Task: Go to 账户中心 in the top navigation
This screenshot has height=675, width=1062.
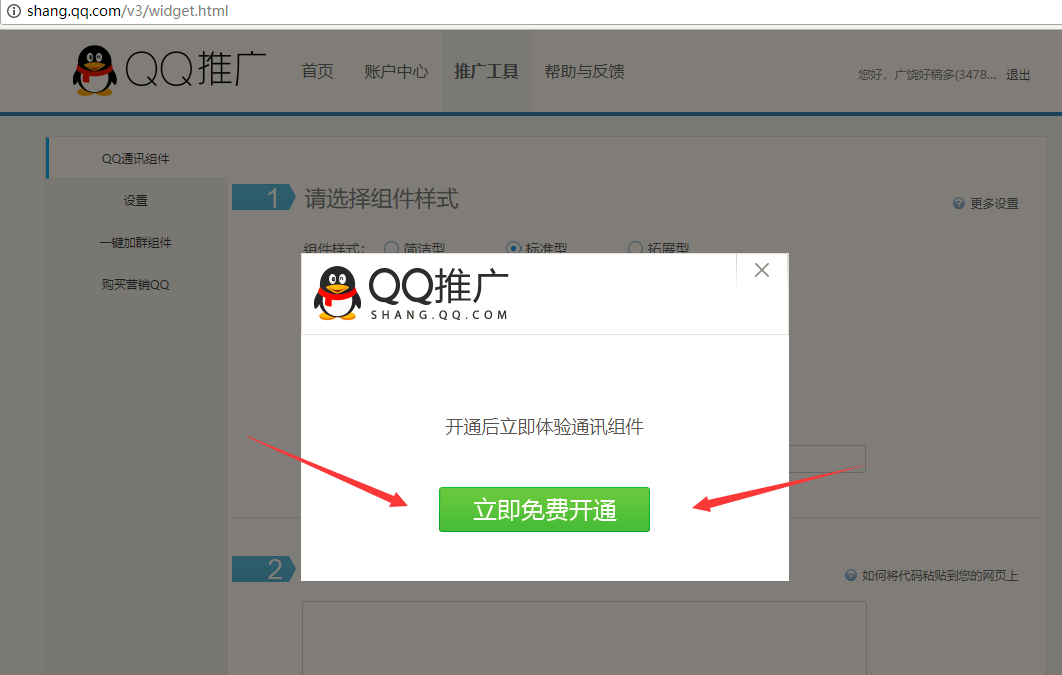Action: tap(396, 72)
